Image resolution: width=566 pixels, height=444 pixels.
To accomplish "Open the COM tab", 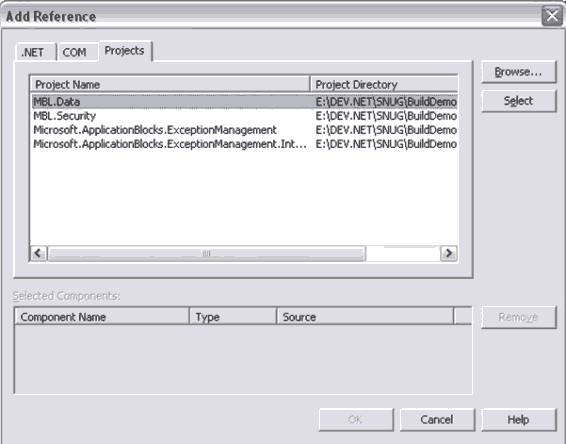I will pyautogui.click(x=78, y=52).
